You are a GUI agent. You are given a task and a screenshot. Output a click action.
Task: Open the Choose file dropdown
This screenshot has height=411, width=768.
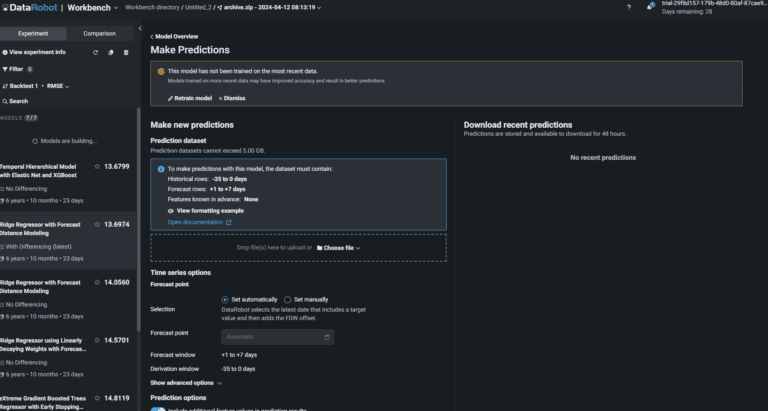(338, 247)
